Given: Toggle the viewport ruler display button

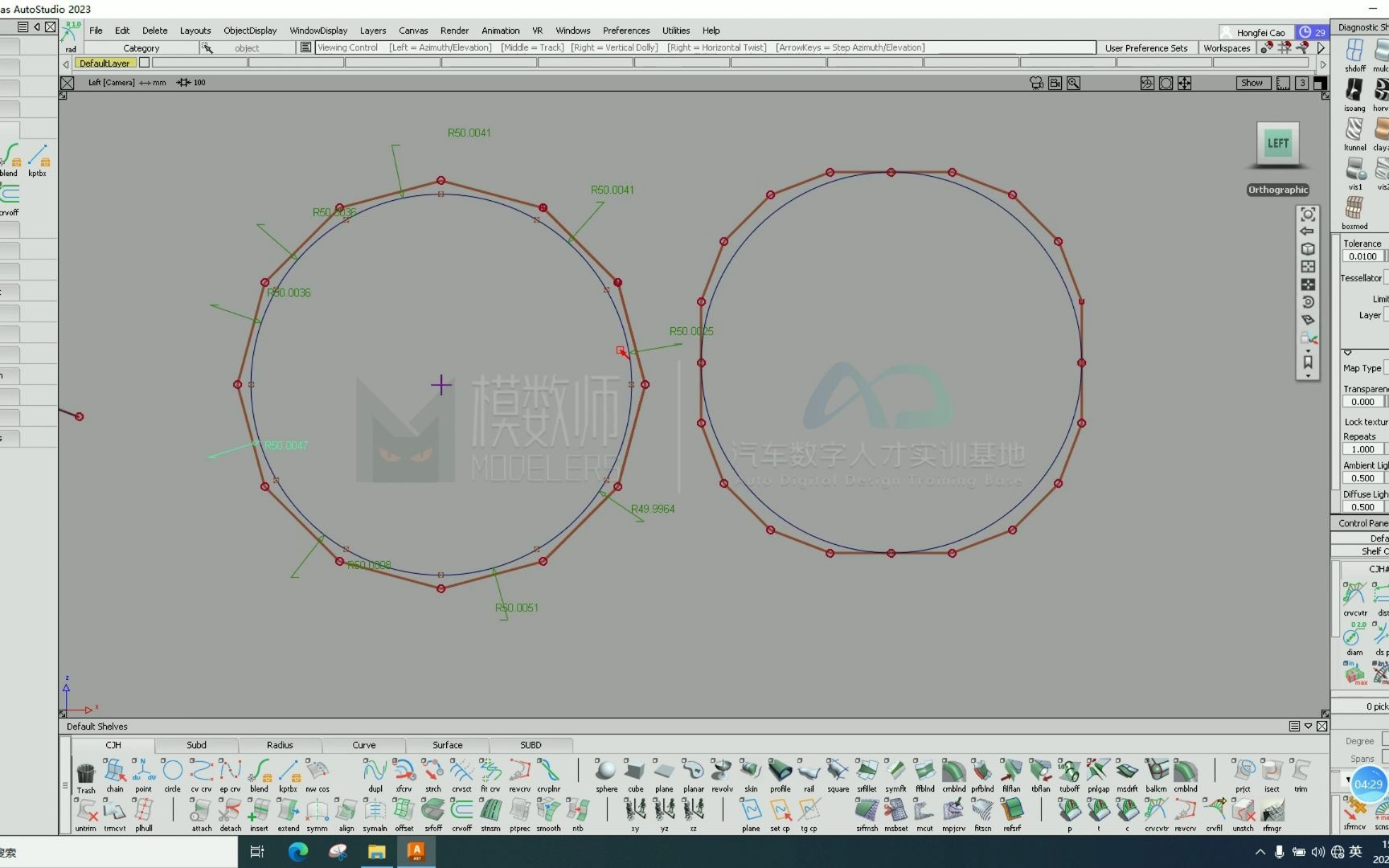Looking at the screenshot, I should pyautogui.click(x=1284, y=83).
